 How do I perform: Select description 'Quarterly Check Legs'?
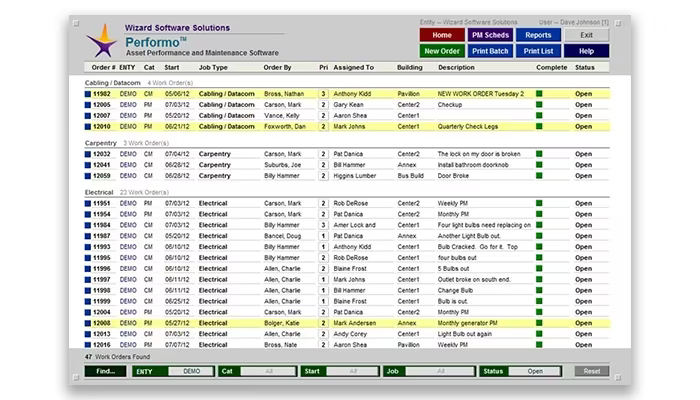point(467,127)
